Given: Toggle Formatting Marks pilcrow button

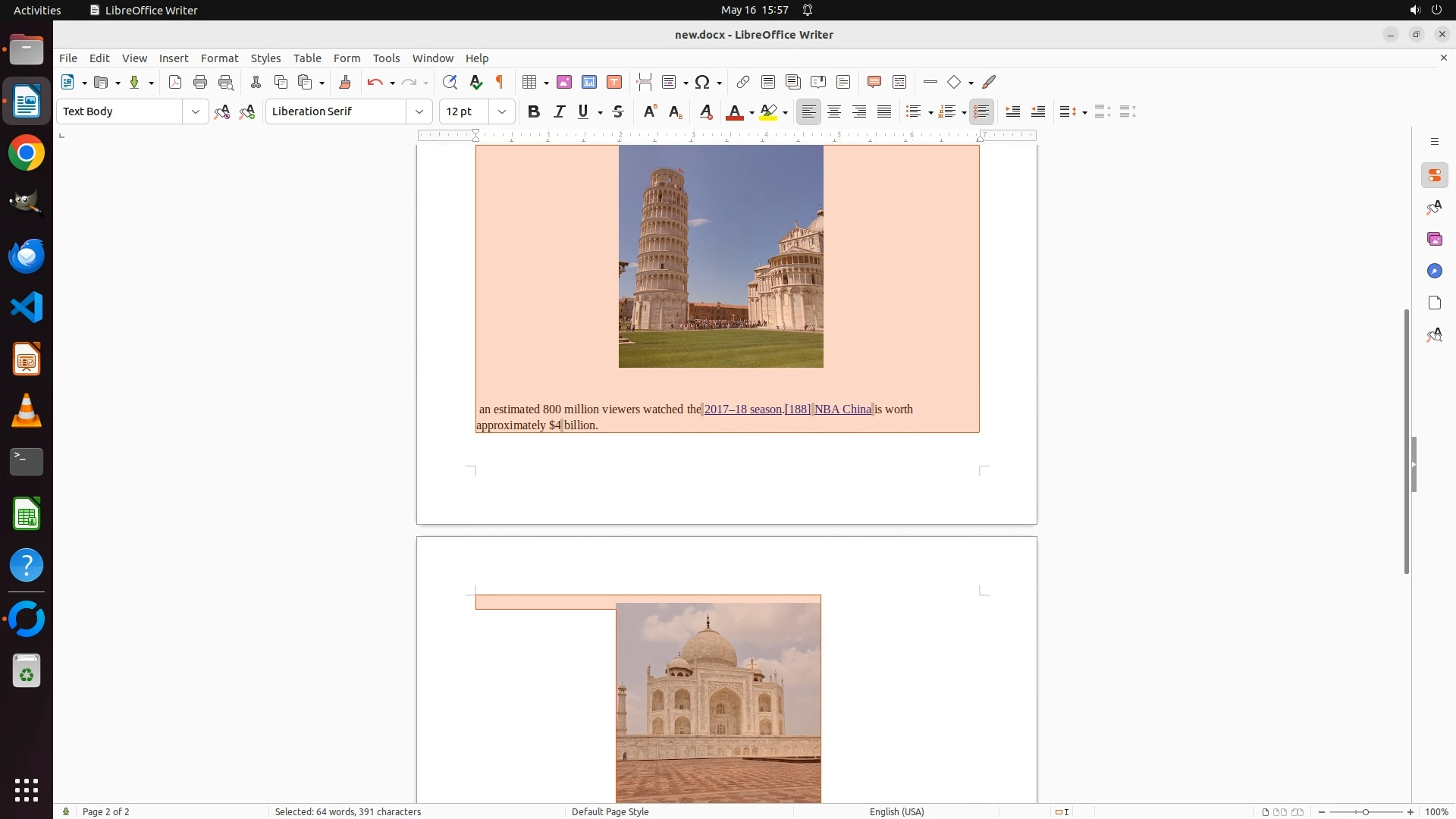Looking at the screenshot, I should pyautogui.click(x=500, y=82).
